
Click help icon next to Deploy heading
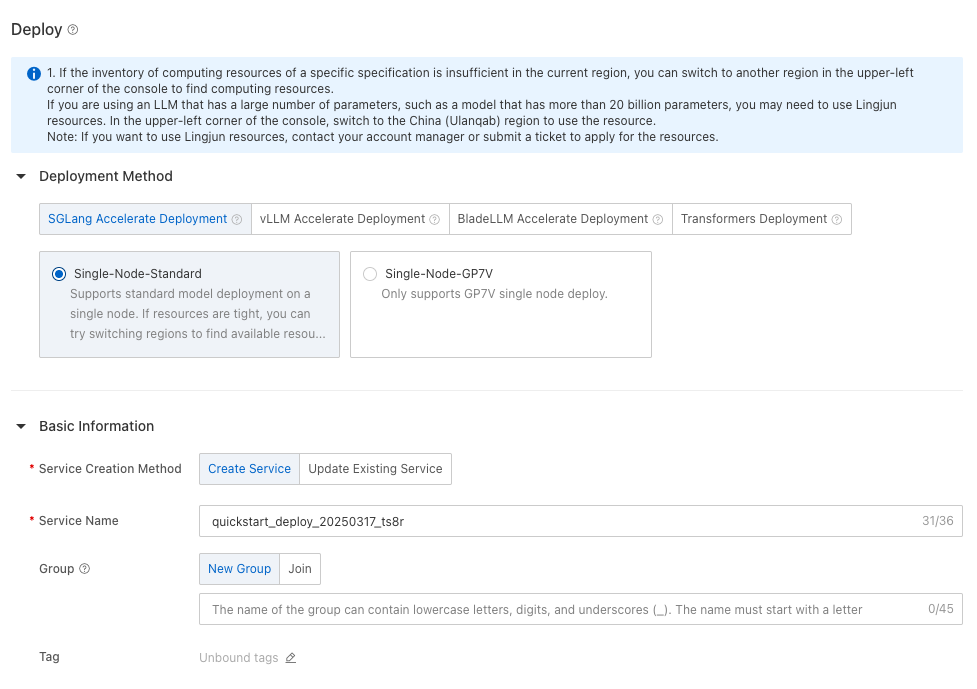[x=73, y=30]
